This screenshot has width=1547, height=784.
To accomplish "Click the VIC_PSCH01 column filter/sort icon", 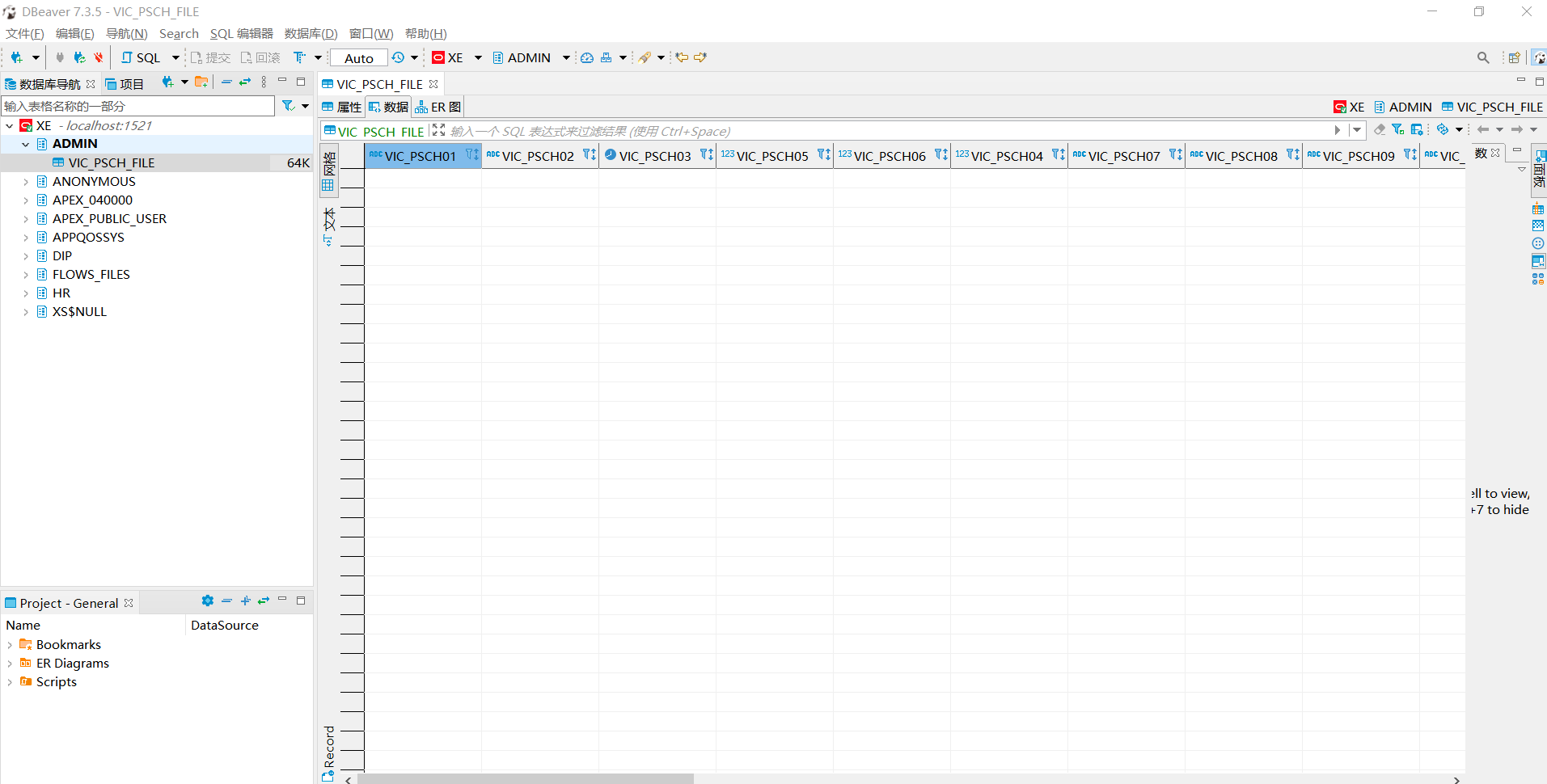I will pyautogui.click(x=472, y=154).
